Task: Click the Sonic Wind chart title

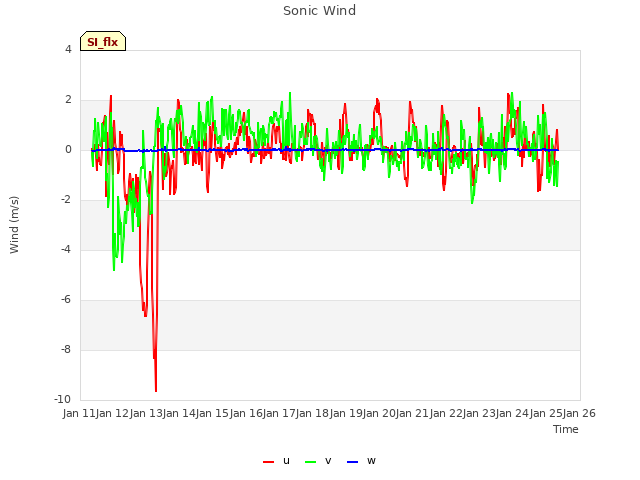Action: click(x=320, y=11)
